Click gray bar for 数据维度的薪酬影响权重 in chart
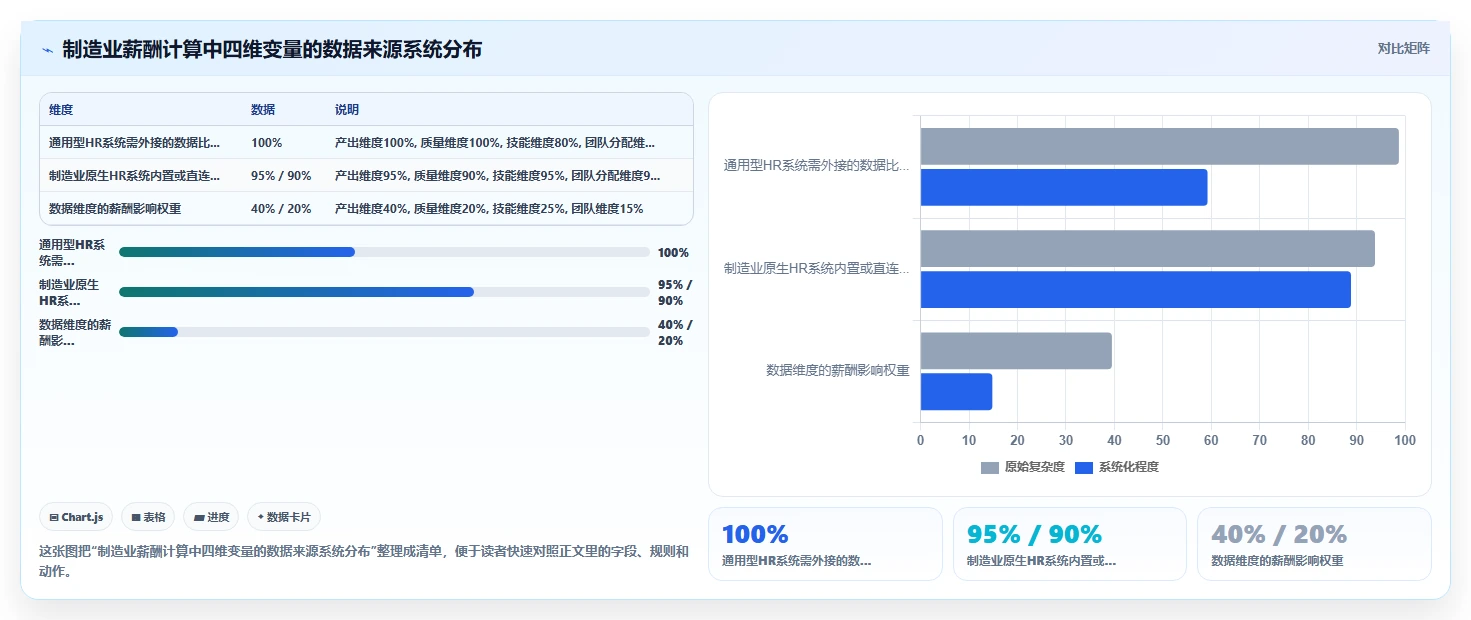Image resolution: width=1471 pixels, height=620 pixels. 1016,351
